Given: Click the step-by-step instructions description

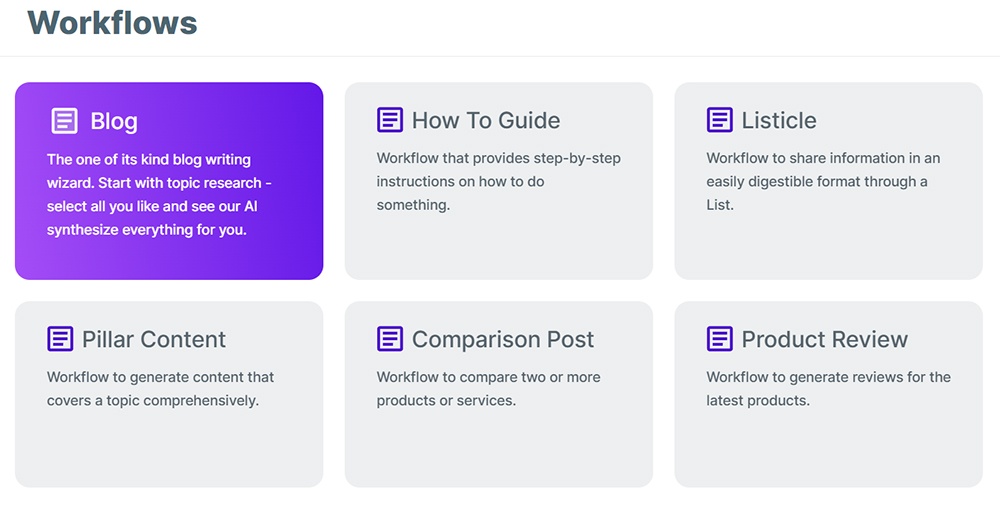Looking at the screenshot, I should pyautogui.click(x=499, y=181).
